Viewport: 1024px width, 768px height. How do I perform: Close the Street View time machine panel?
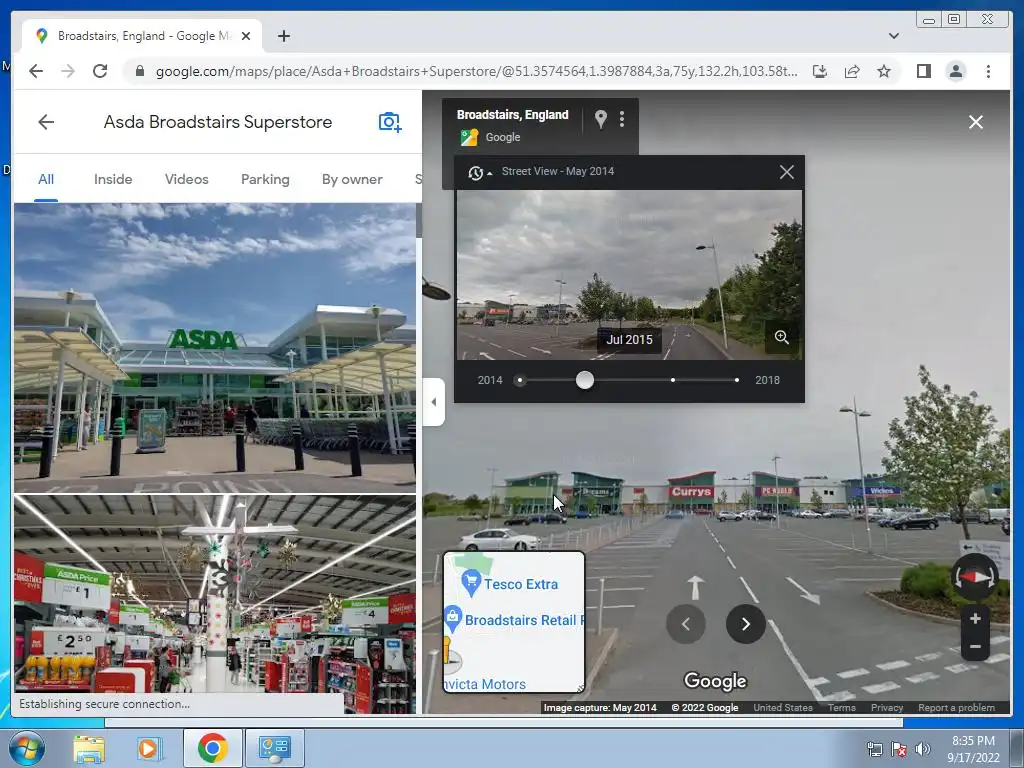click(x=786, y=172)
